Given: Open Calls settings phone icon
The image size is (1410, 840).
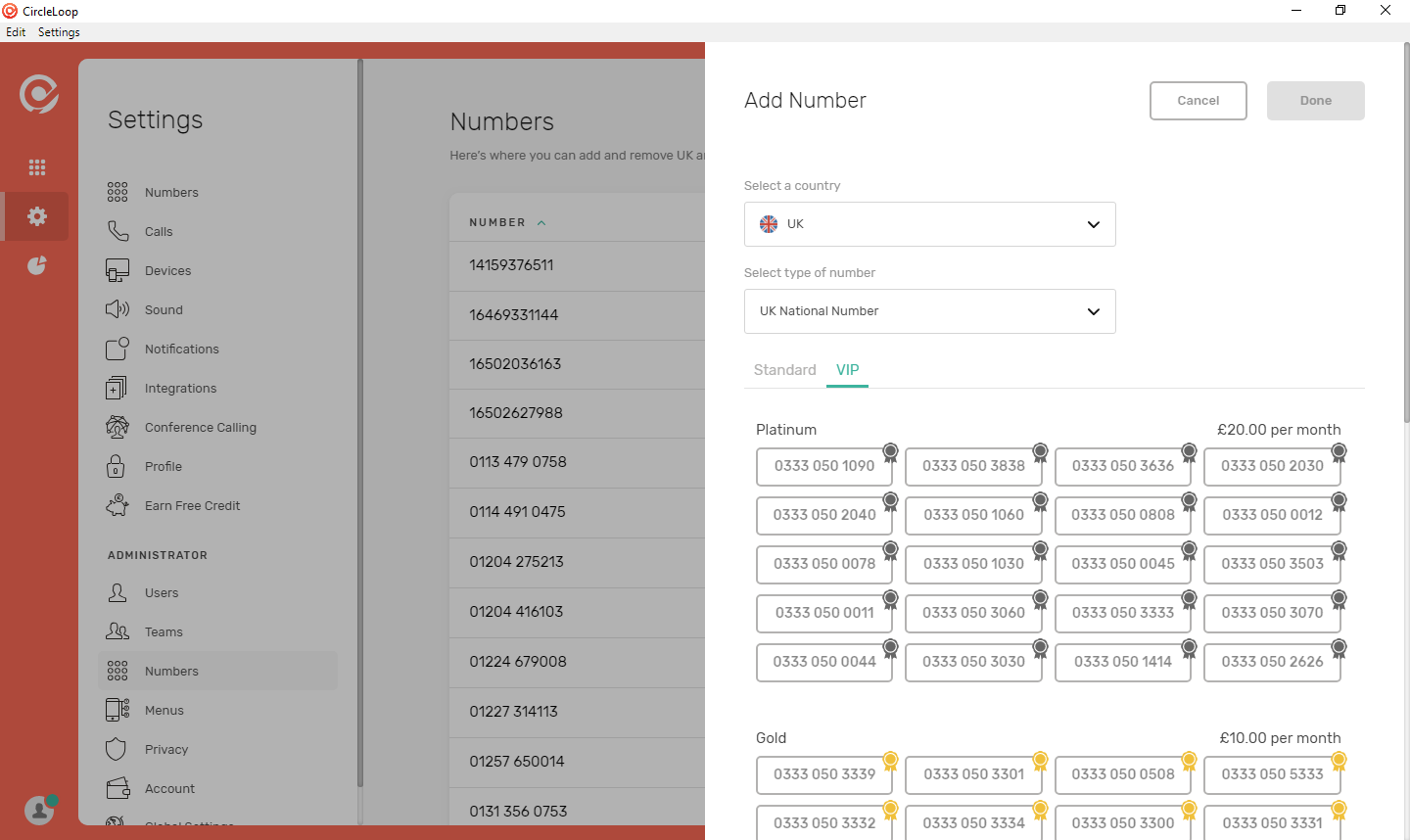Looking at the screenshot, I should point(117,232).
